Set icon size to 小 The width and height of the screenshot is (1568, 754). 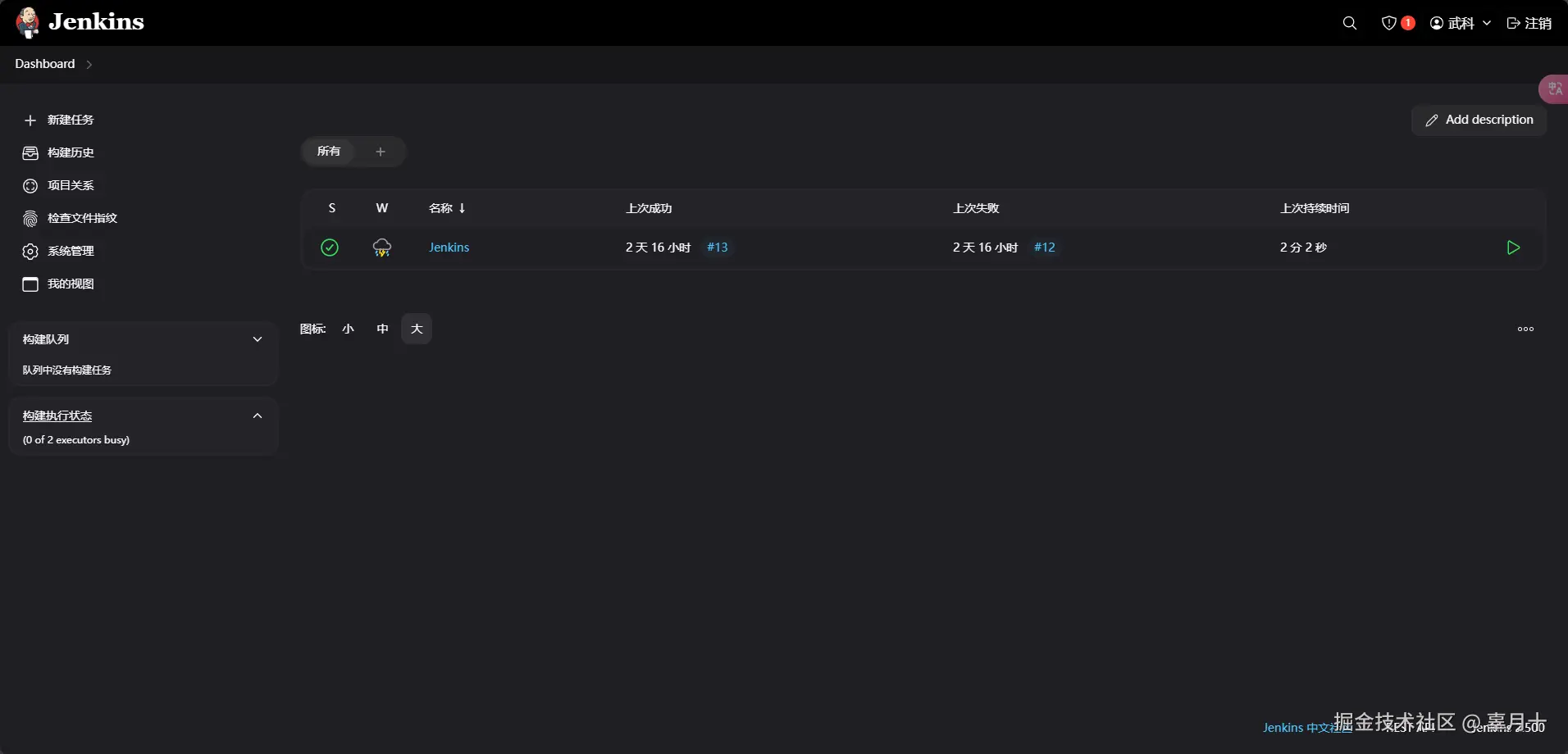[348, 329]
